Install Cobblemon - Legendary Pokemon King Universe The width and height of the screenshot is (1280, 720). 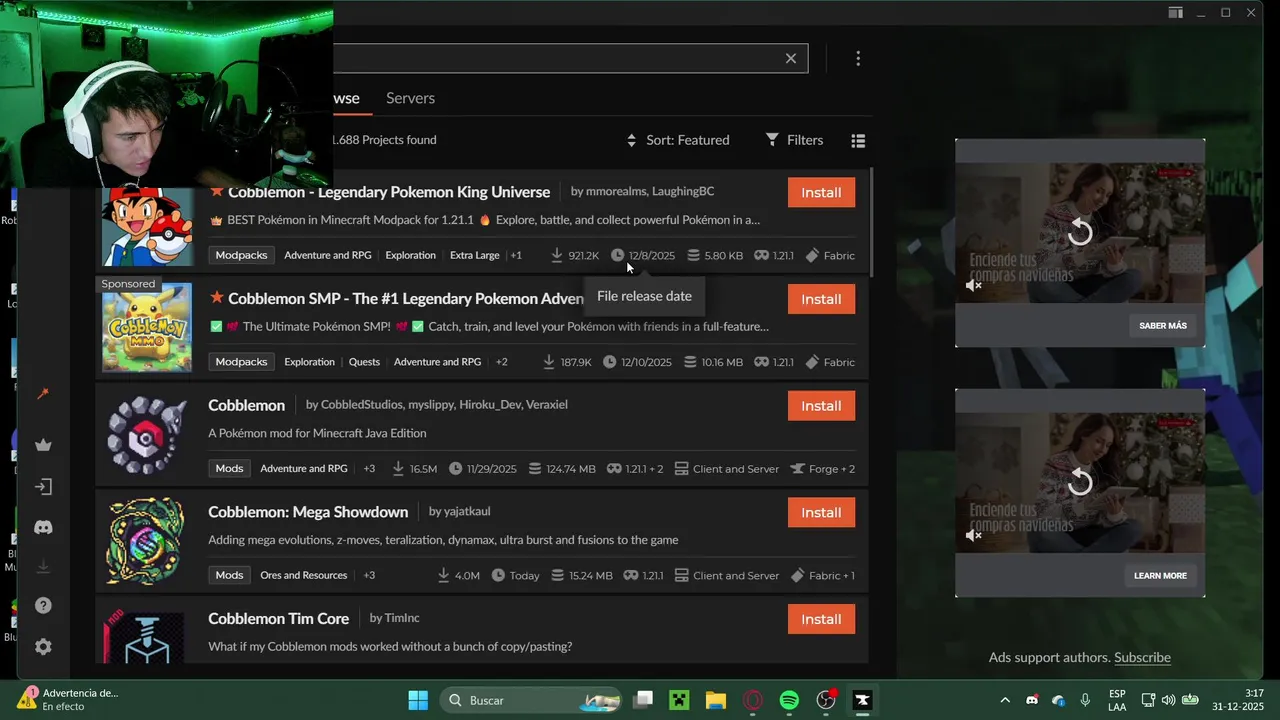[821, 192]
